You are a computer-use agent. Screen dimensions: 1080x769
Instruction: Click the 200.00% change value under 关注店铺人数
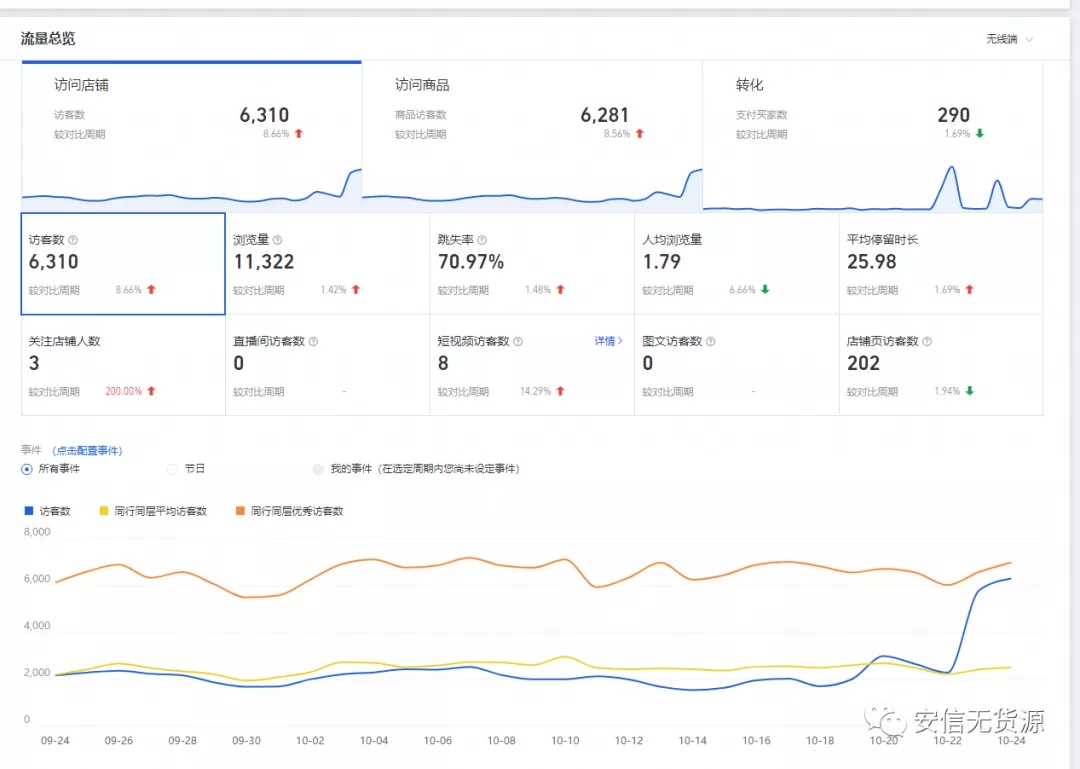[x=123, y=391]
